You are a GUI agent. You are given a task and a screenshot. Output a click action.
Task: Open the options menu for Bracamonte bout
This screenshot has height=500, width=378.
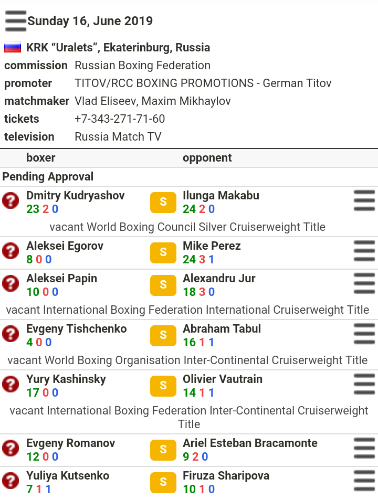tap(364, 448)
